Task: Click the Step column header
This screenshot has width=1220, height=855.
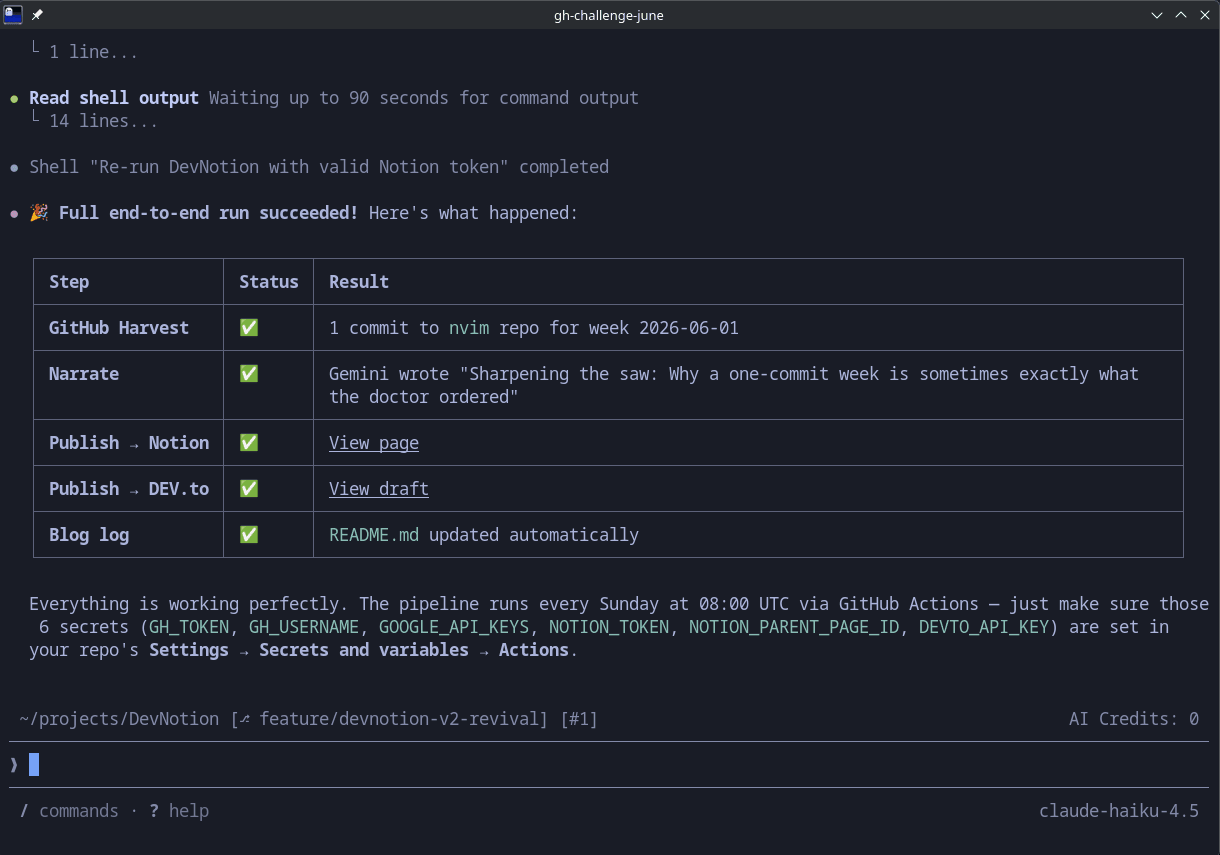Action: point(69,282)
